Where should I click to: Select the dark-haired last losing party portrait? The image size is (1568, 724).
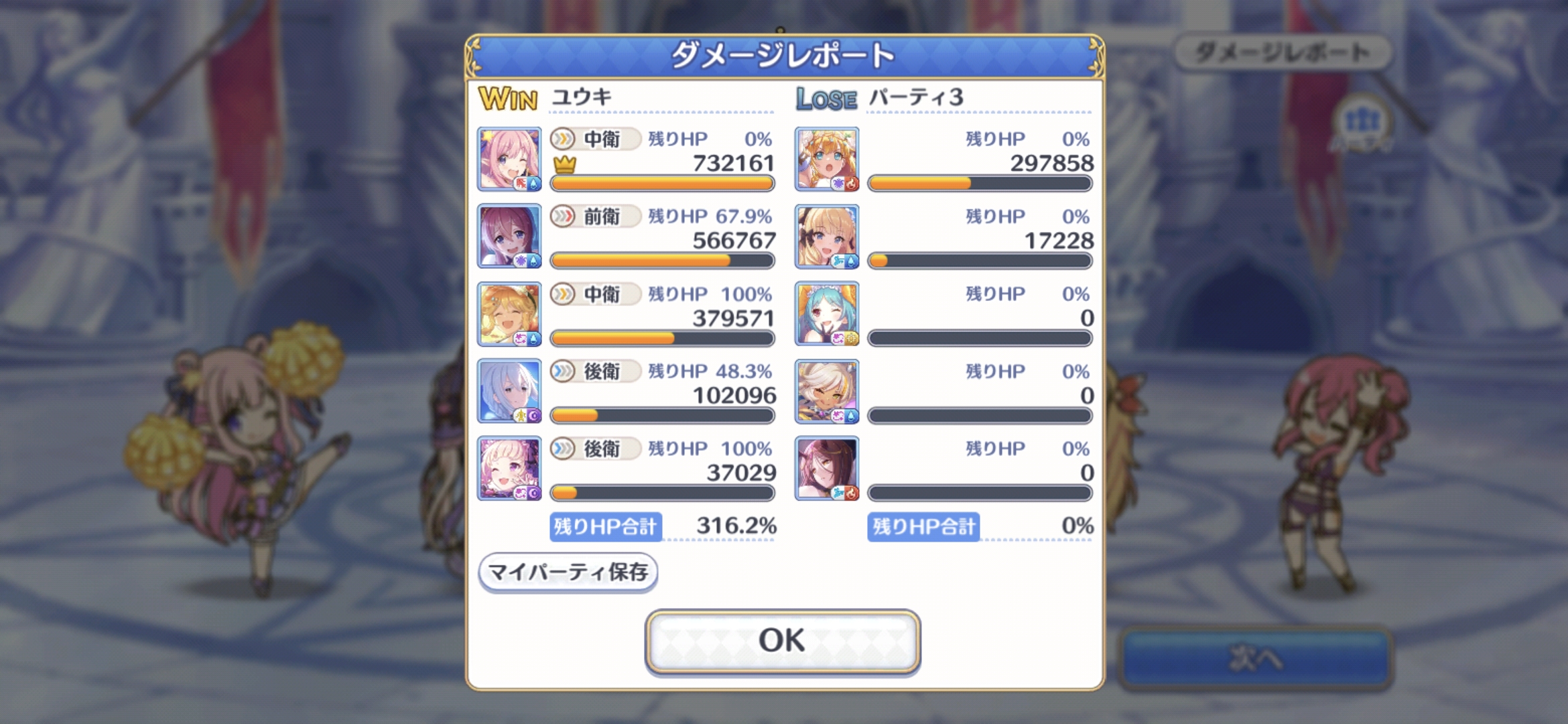click(x=827, y=469)
